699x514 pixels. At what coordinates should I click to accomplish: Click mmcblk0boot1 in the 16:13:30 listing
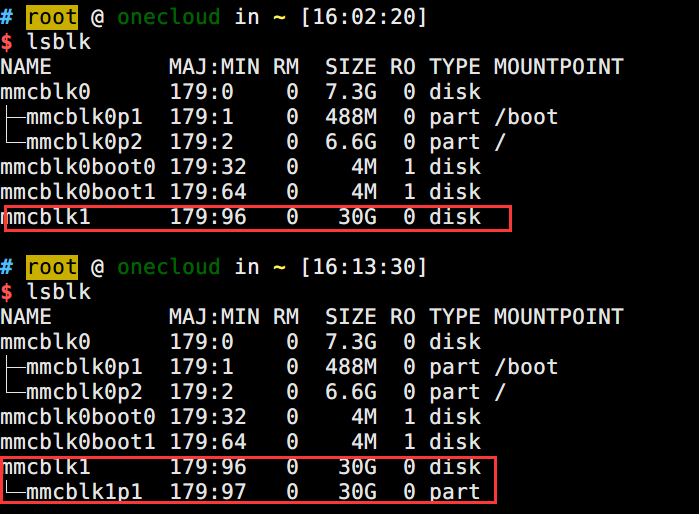78,441
